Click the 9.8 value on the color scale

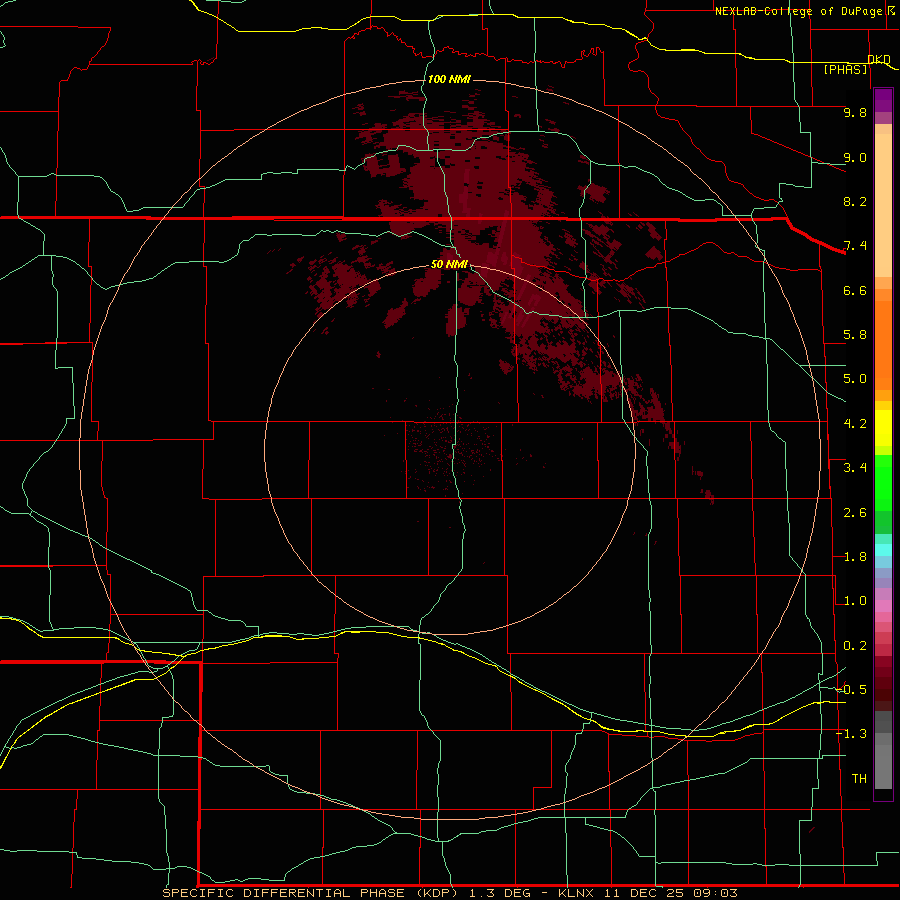pyautogui.click(x=855, y=112)
